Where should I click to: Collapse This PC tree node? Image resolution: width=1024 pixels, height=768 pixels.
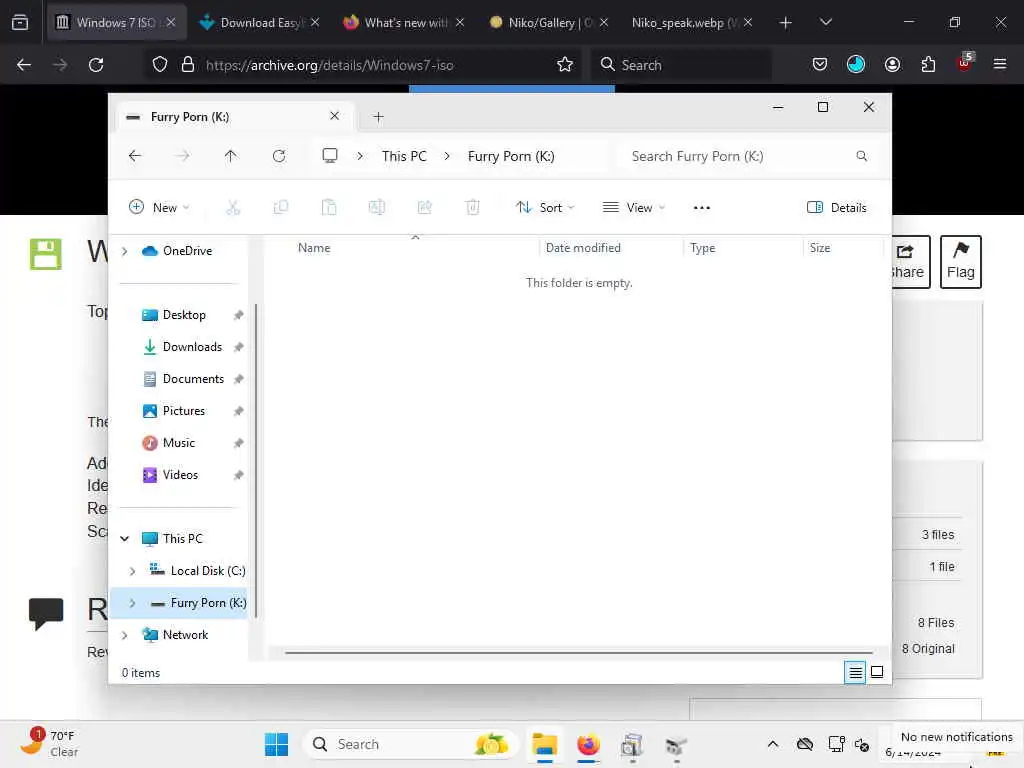point(124,539)
